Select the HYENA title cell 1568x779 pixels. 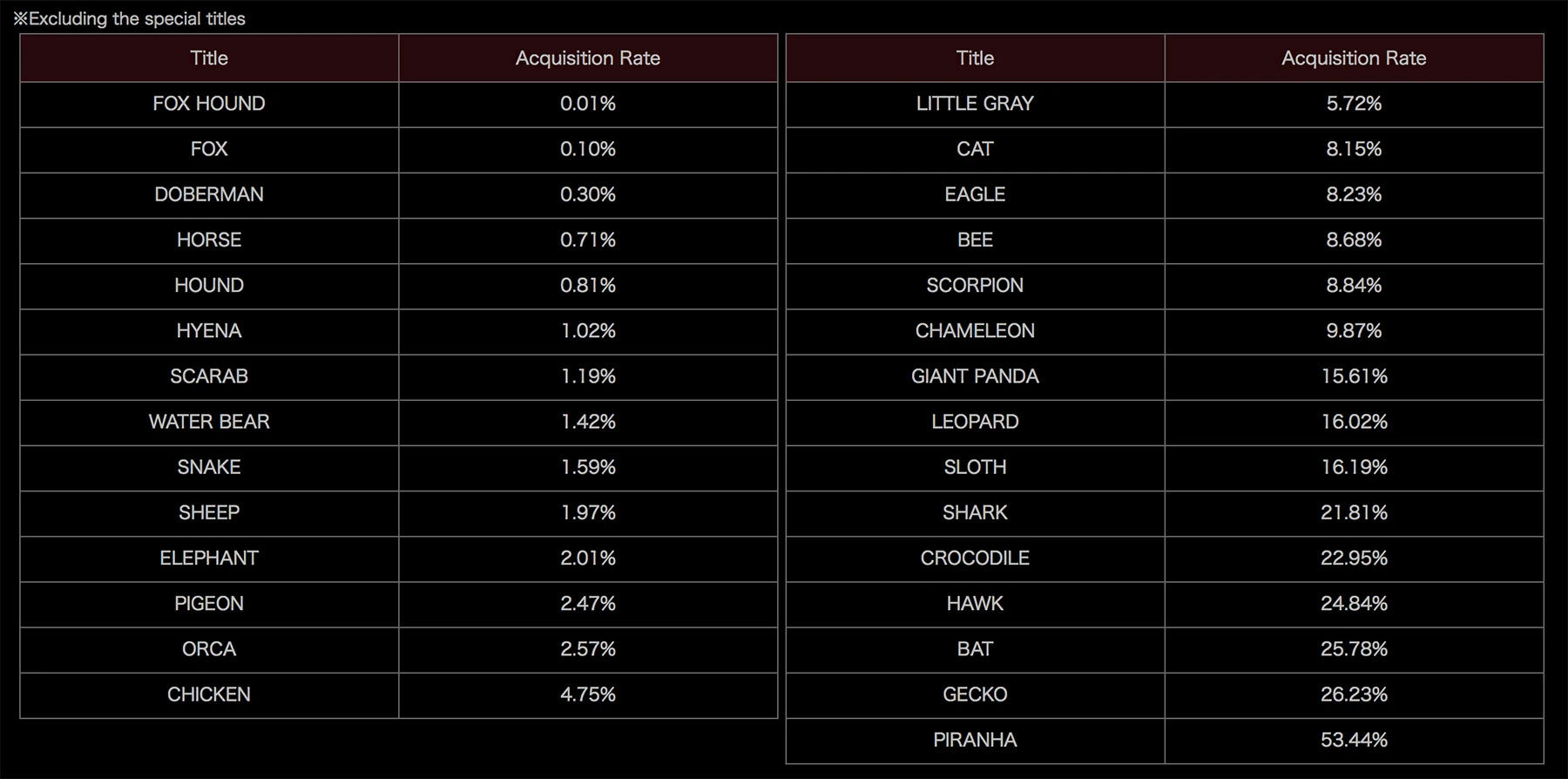pyautogui.click(x=209, y=331)
